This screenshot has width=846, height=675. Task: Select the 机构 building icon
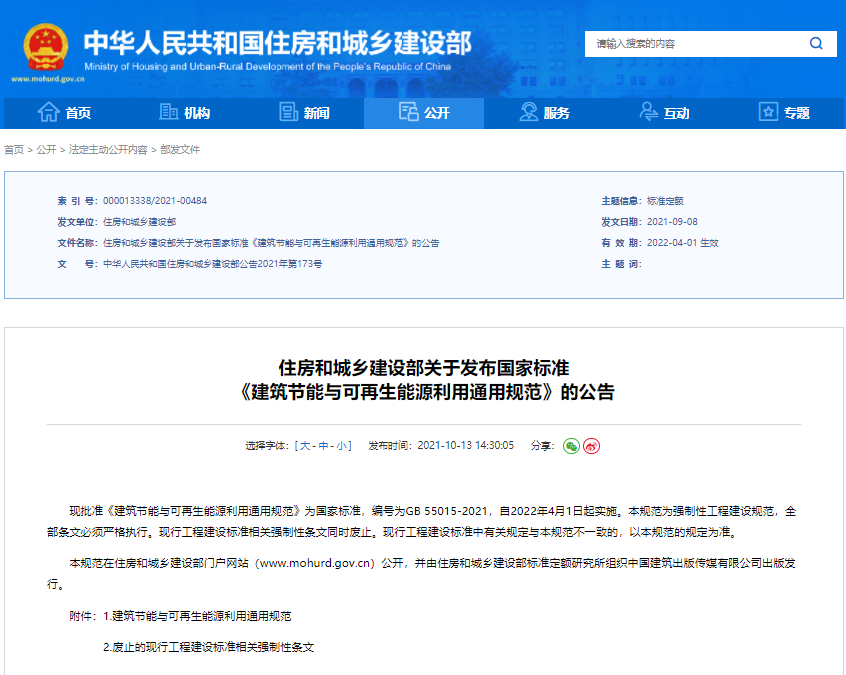click(166, 113)
